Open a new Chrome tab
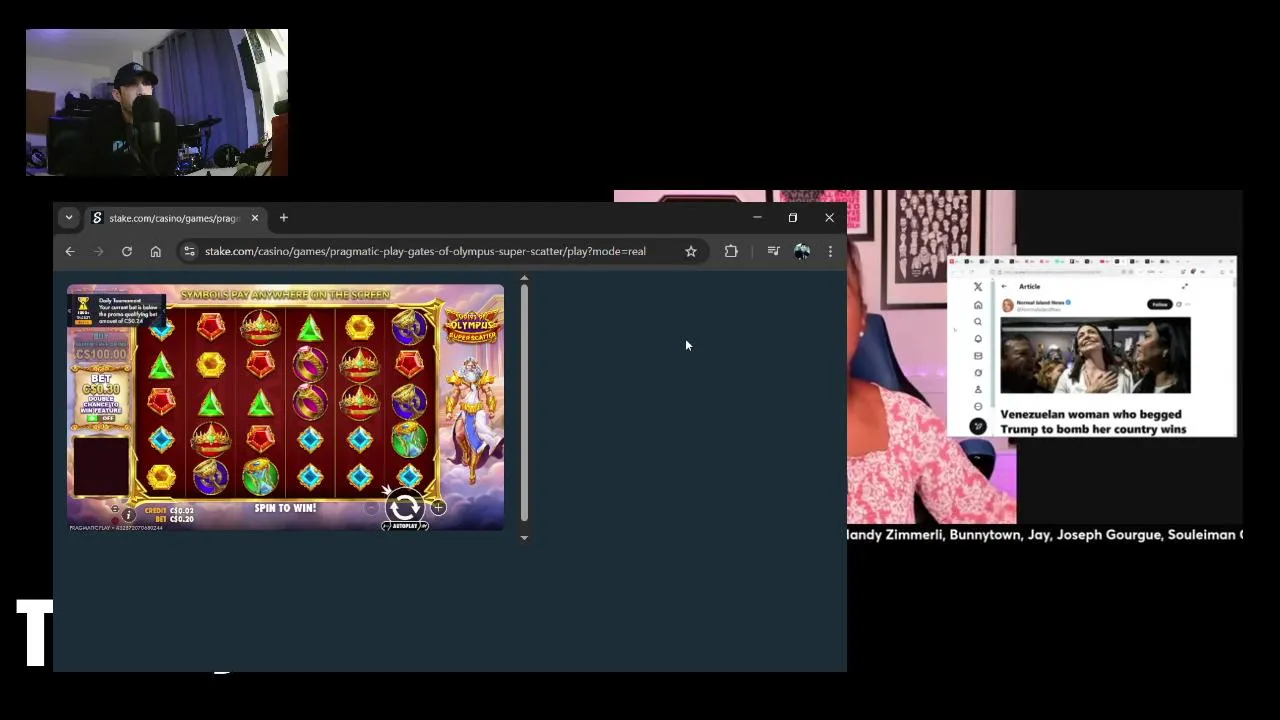The image size is (1280, 720). click(x=283, y=218)
